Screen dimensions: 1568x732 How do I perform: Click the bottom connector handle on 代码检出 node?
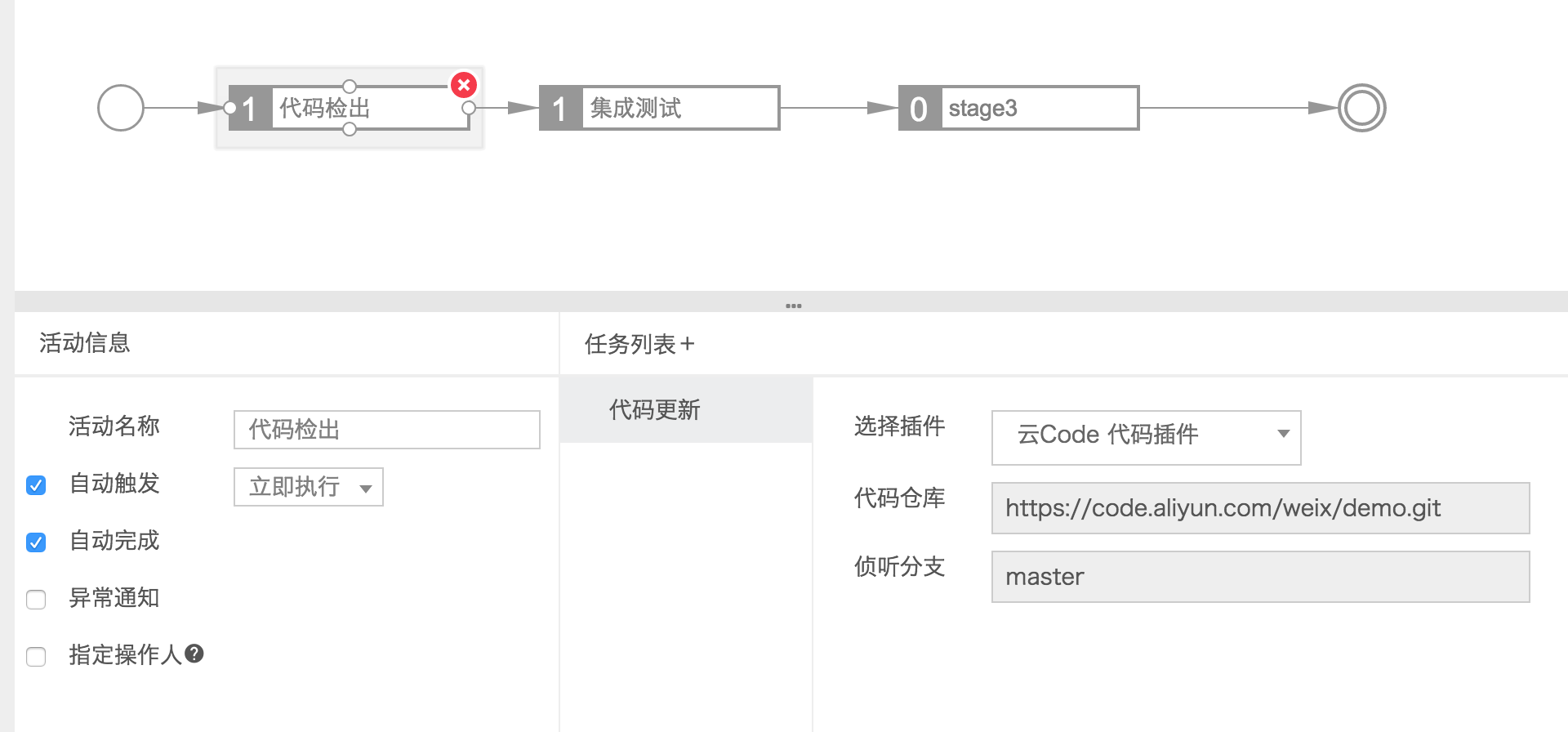(350, 129)
